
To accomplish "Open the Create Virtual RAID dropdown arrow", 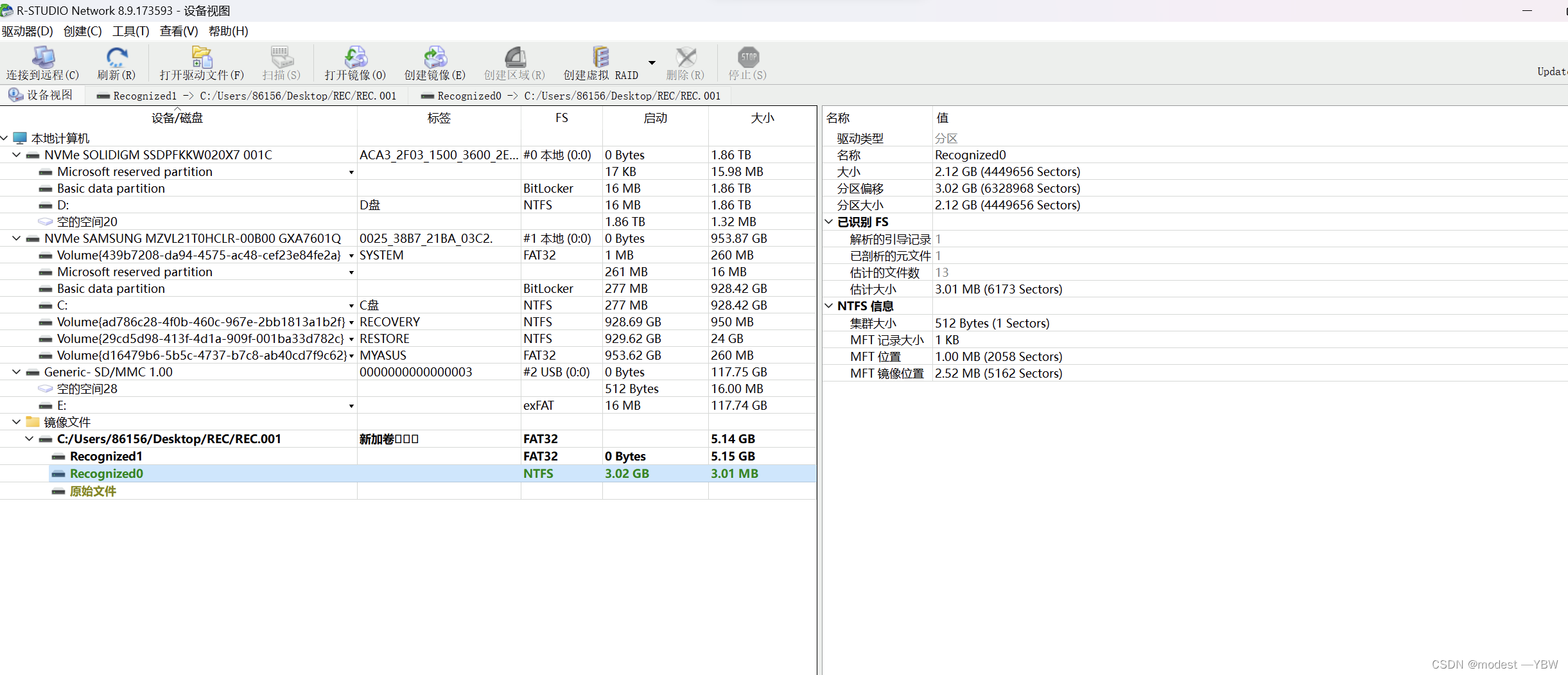I will 652,62.
